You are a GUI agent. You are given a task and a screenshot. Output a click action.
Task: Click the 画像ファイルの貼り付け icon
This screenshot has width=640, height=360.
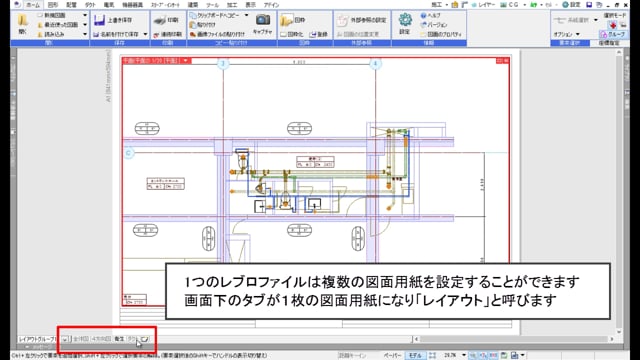[x=193, y=35]
